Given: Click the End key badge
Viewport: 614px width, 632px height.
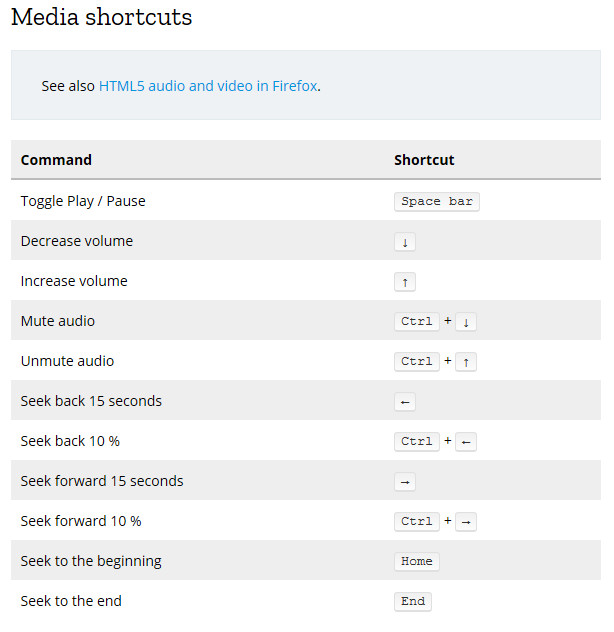Looking at the screenshot, I should click(x=412, y=602).
